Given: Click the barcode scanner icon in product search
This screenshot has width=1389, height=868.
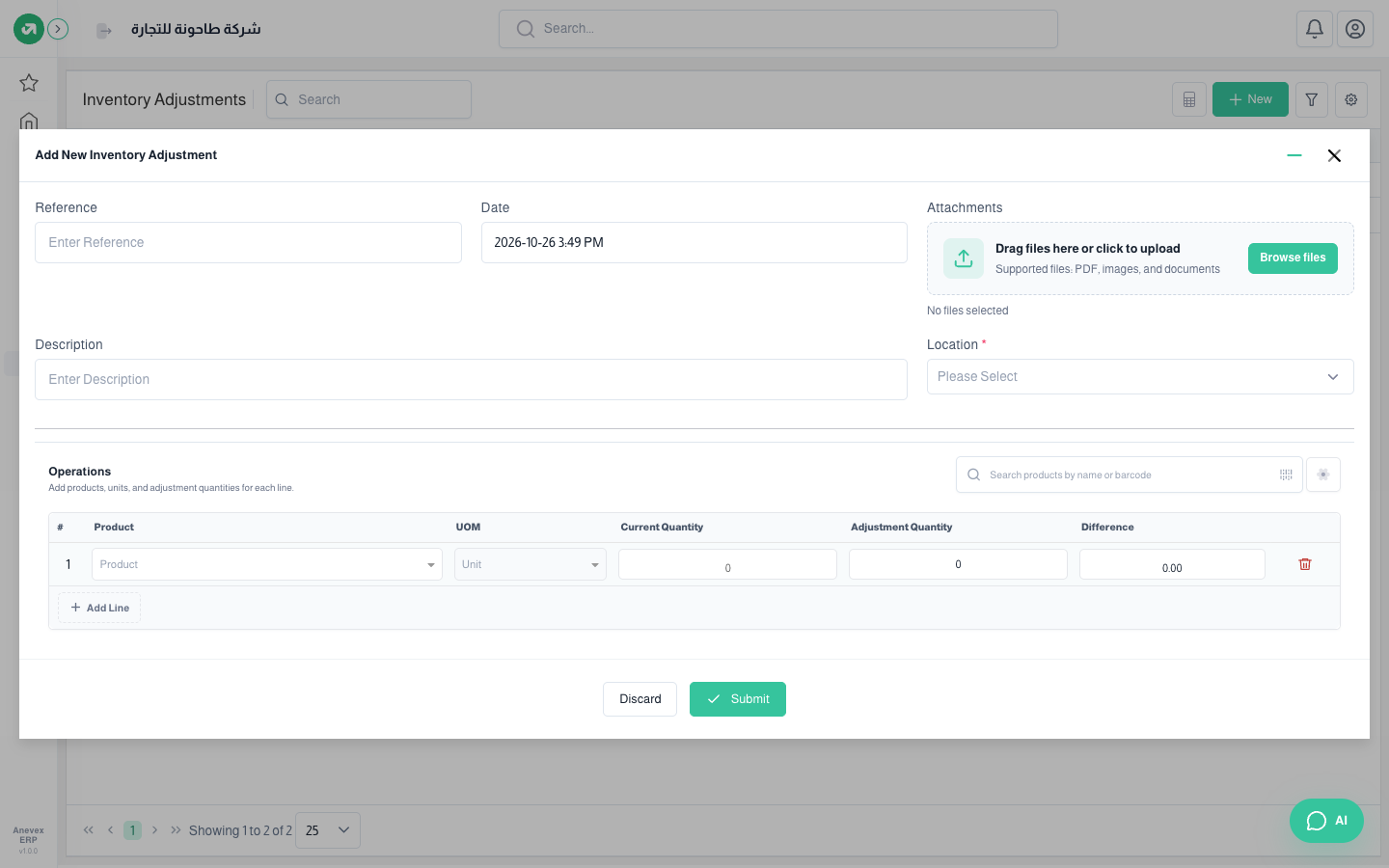Looking at the screenshot, I should tap(1286, 475).
